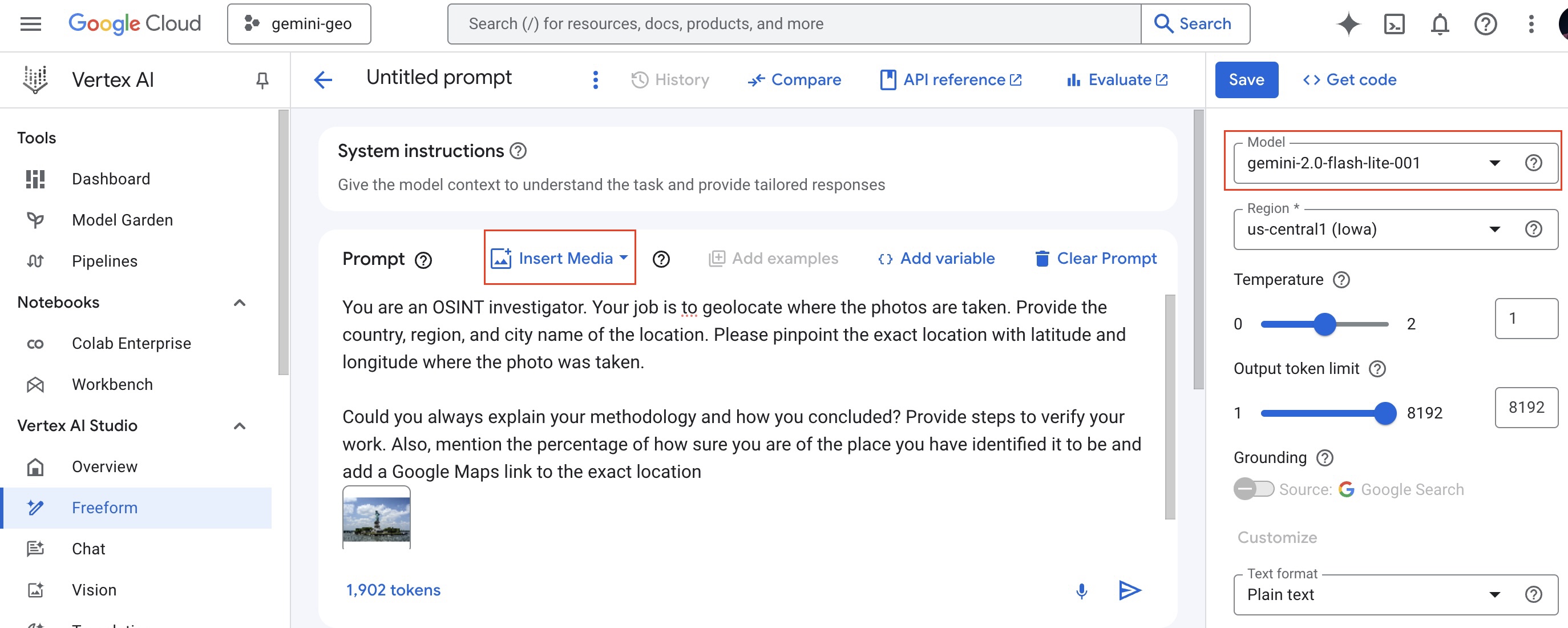This screenshot has width=1568, height=628.
Task: Open the Model Garden section
Action: (x=122, y=220)
